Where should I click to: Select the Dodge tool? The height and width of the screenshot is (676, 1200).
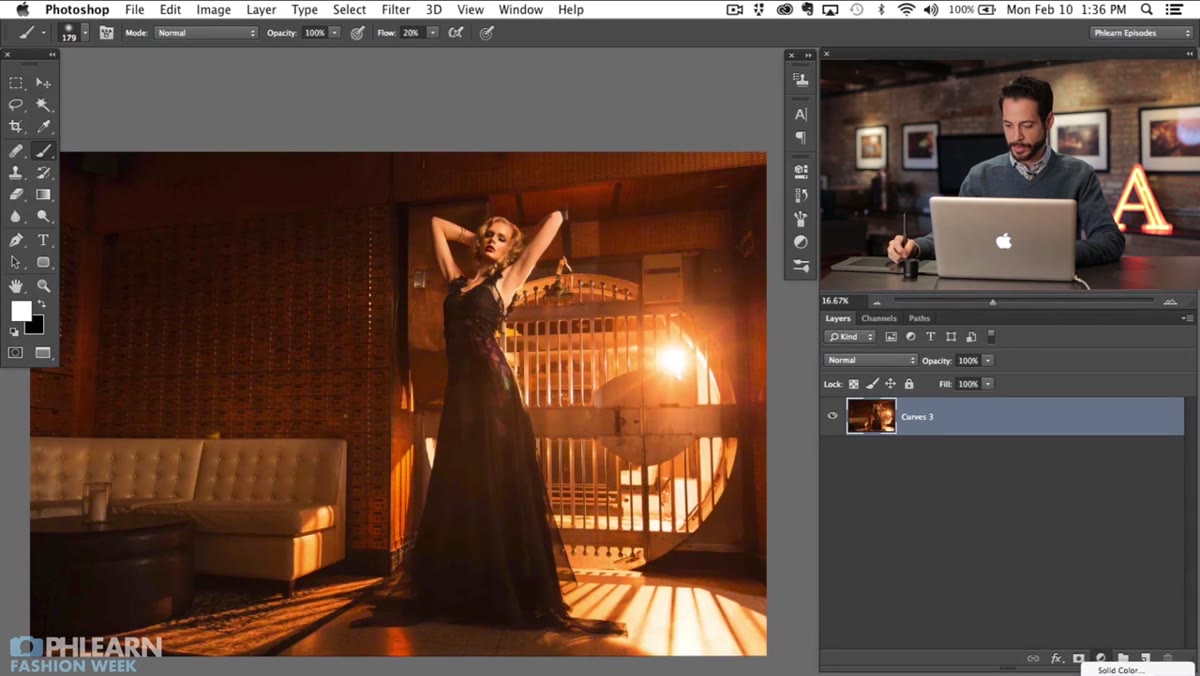pyautogui.click(x=43, y=216)
